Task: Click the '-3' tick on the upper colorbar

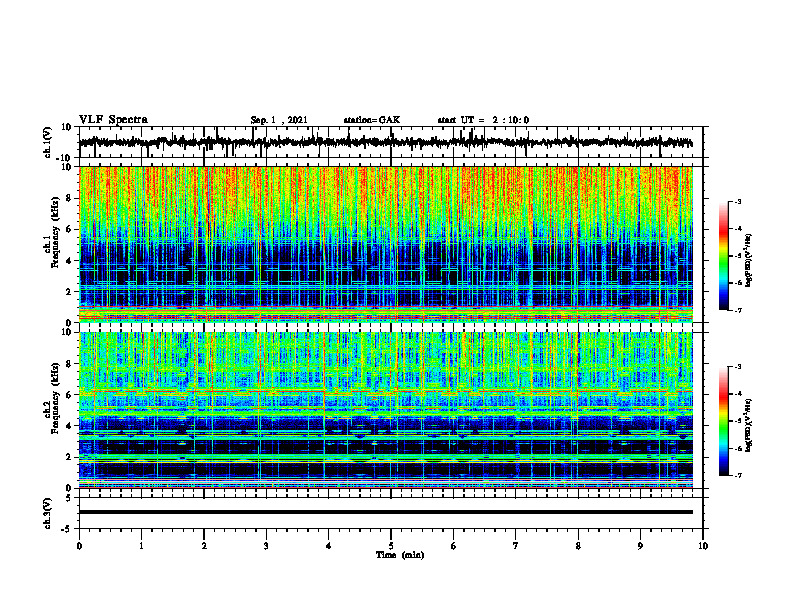Action: [x=737, y=202]
